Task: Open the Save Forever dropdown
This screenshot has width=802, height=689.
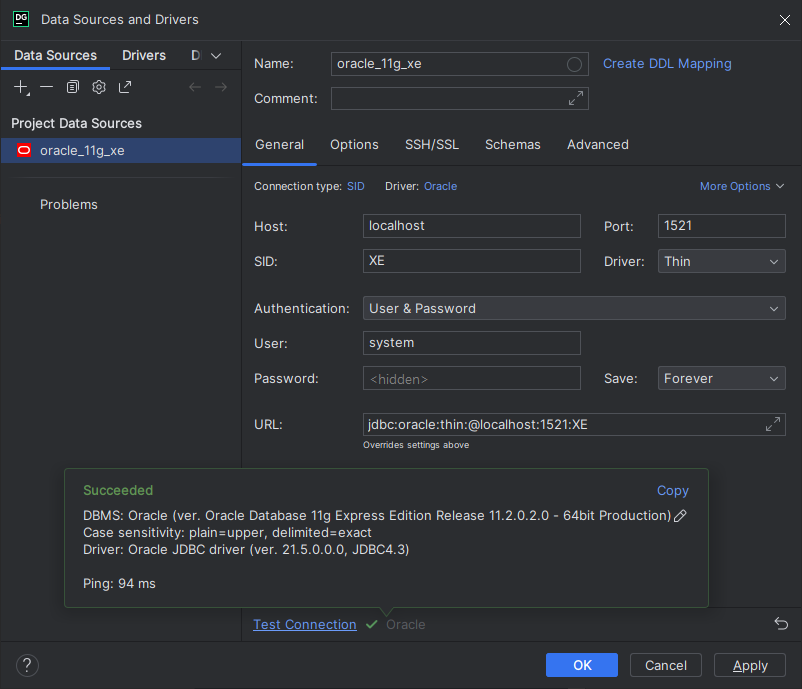Action: pyautogui.click(x=722, y=379)
